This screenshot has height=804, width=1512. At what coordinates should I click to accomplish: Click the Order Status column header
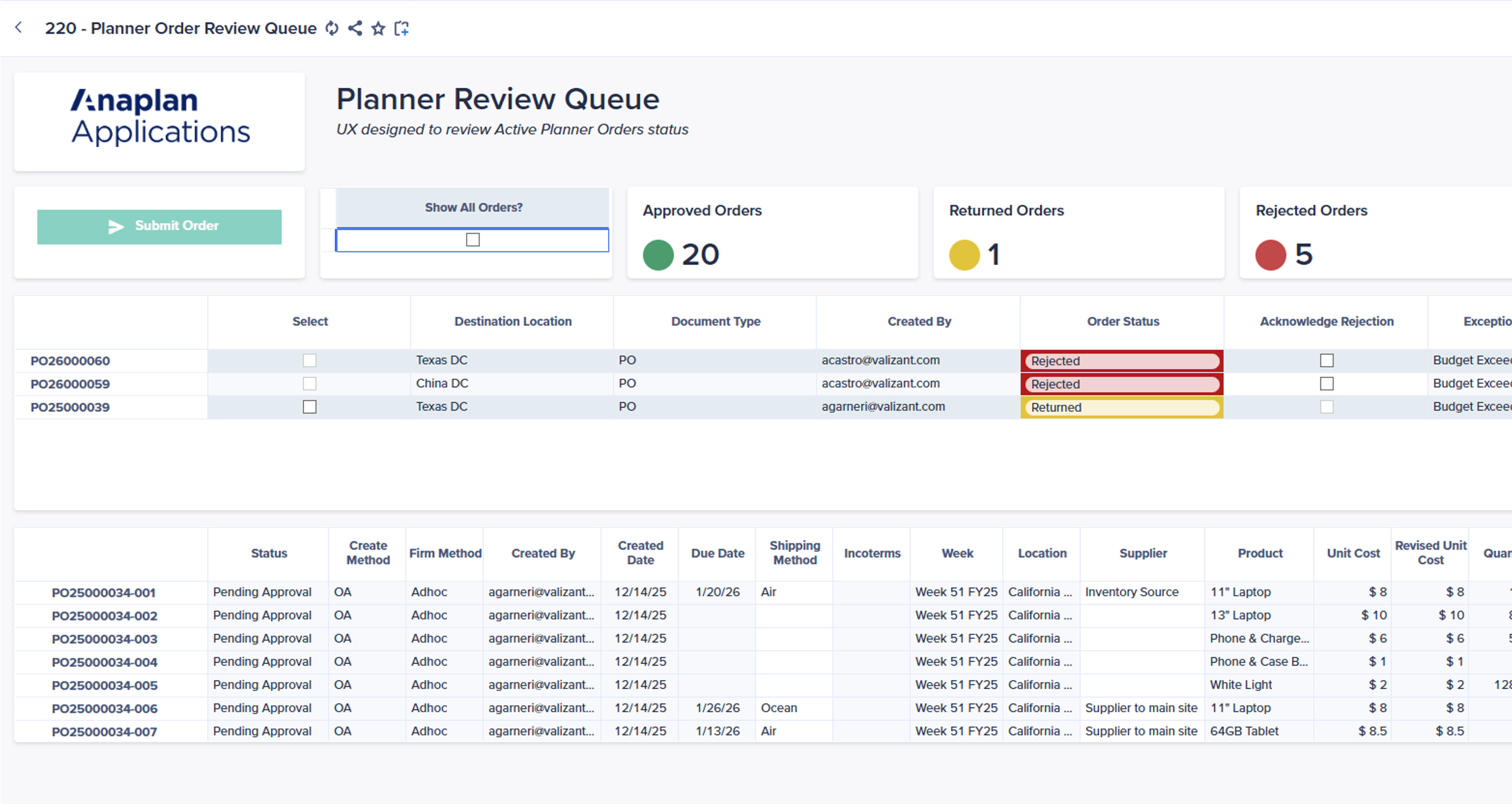pos(1122,321)
